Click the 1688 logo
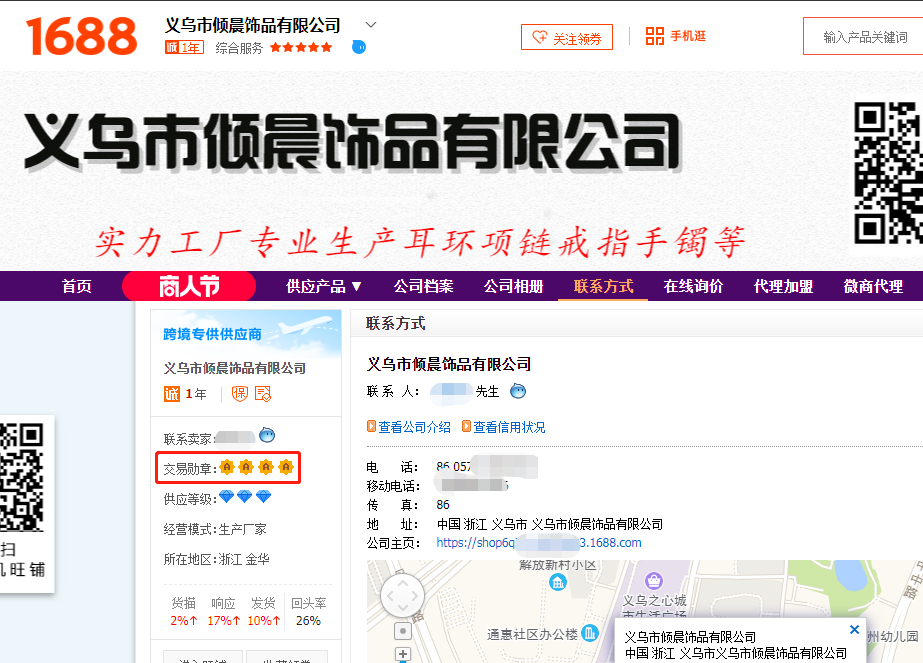This screenshot has height=663, width=923. pyautogui.click(x=81, y=37)
